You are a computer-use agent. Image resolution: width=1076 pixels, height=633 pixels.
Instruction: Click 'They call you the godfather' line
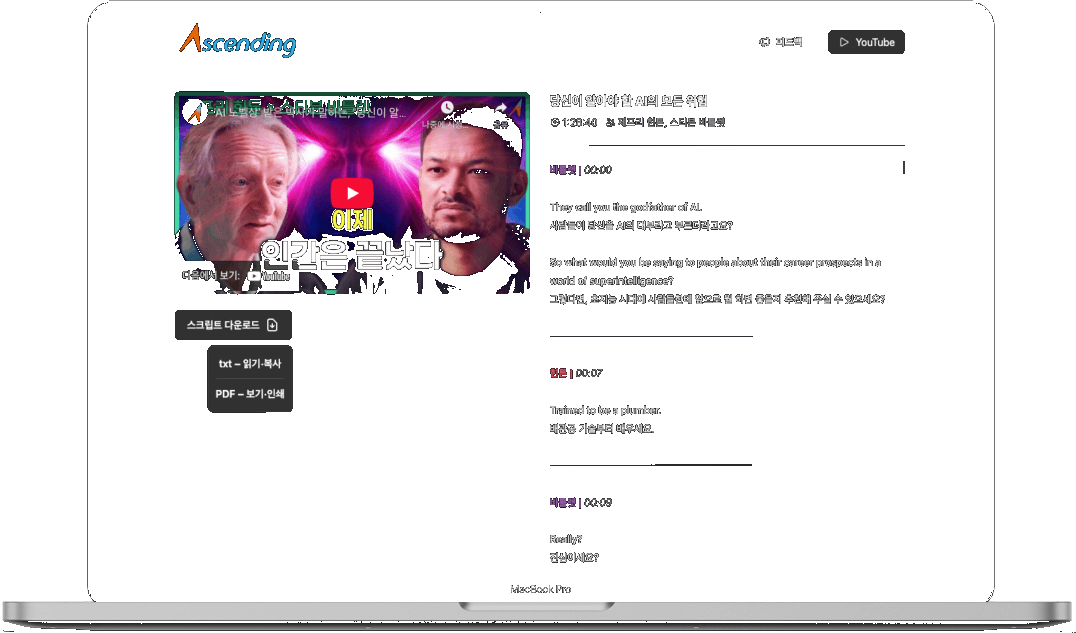pyautogui.click(x=625, y=207)
